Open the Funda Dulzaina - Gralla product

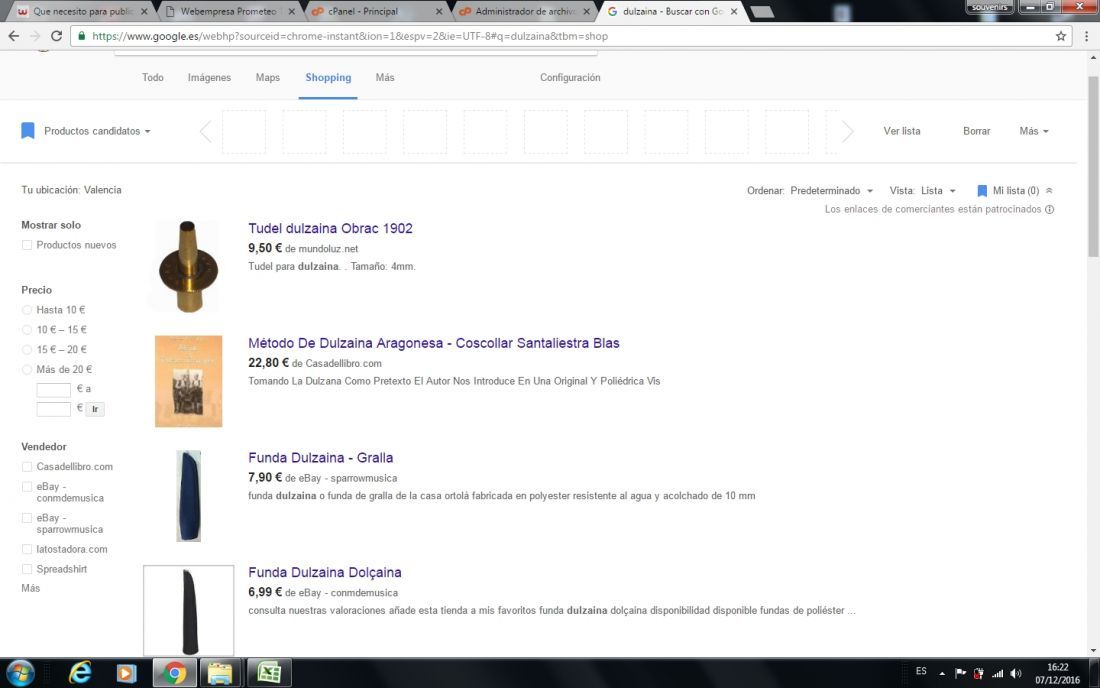tap(321, 457)
